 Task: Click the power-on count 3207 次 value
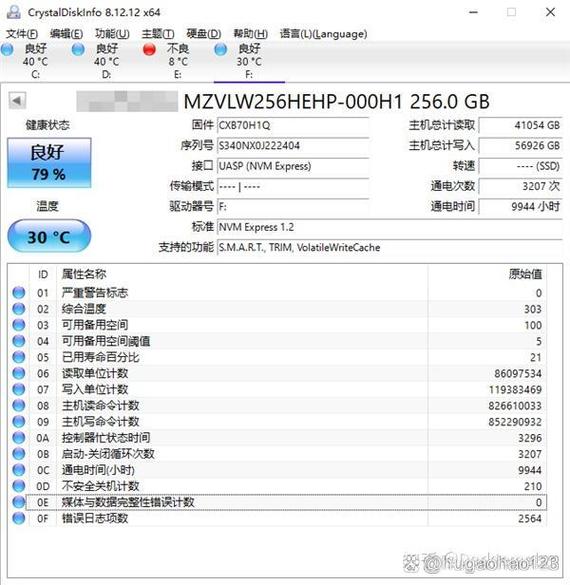pos(520,186)
